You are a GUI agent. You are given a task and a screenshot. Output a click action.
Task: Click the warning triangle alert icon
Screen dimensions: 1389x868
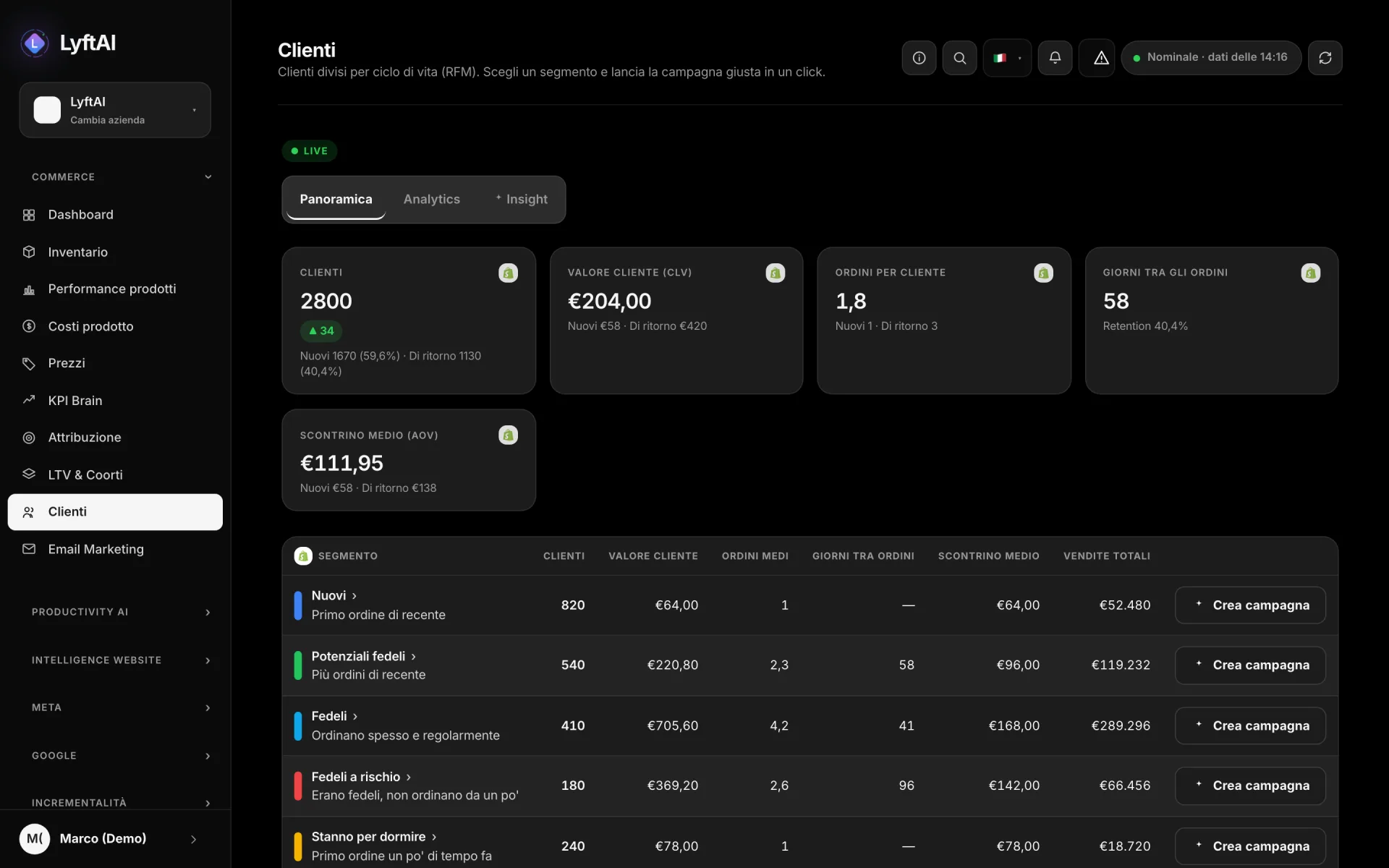pos(1100,58)
